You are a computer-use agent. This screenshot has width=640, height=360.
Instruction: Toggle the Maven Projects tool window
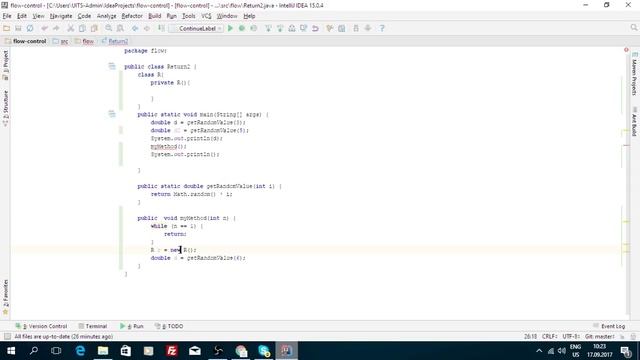tap(634, 74)
